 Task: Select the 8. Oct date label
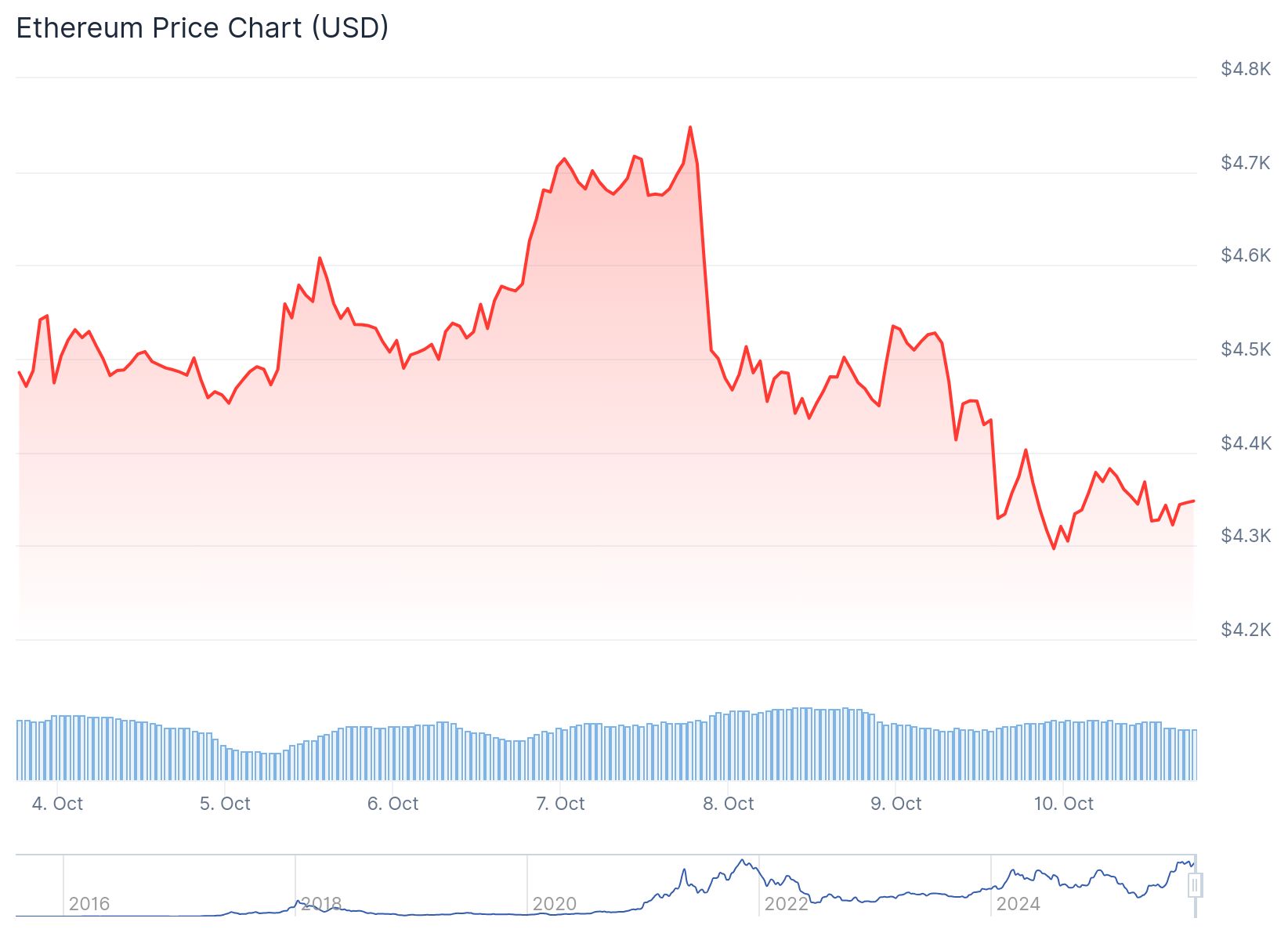click(728, 804)
